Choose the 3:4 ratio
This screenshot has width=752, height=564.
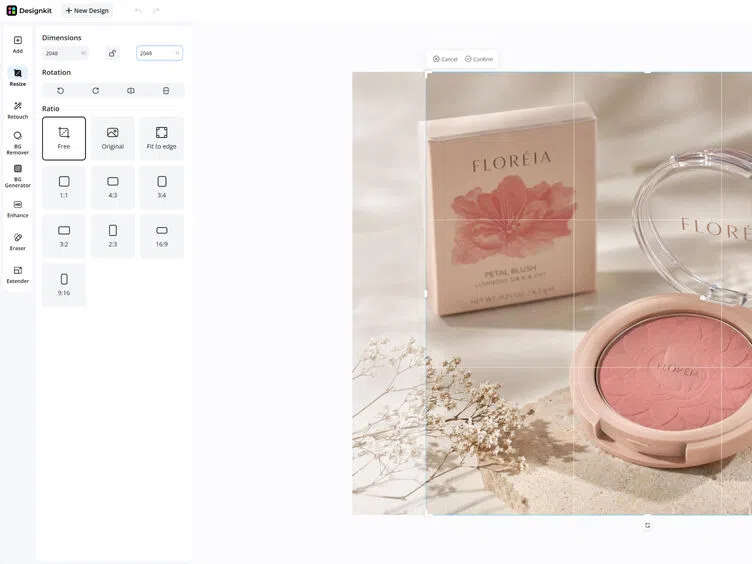pos(162,187)
